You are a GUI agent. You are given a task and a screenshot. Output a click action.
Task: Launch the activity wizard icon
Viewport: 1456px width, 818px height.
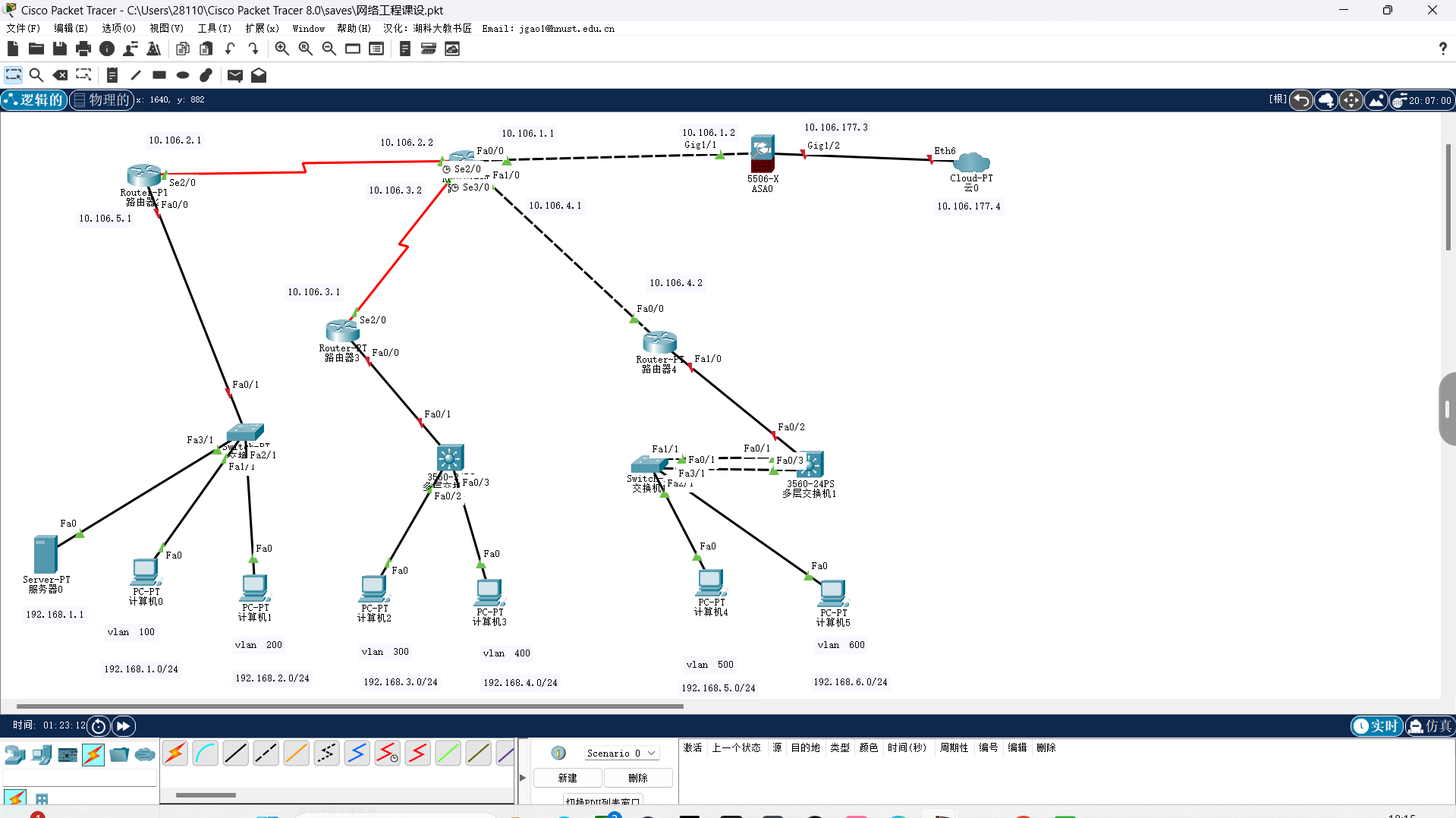coord(154,49)
